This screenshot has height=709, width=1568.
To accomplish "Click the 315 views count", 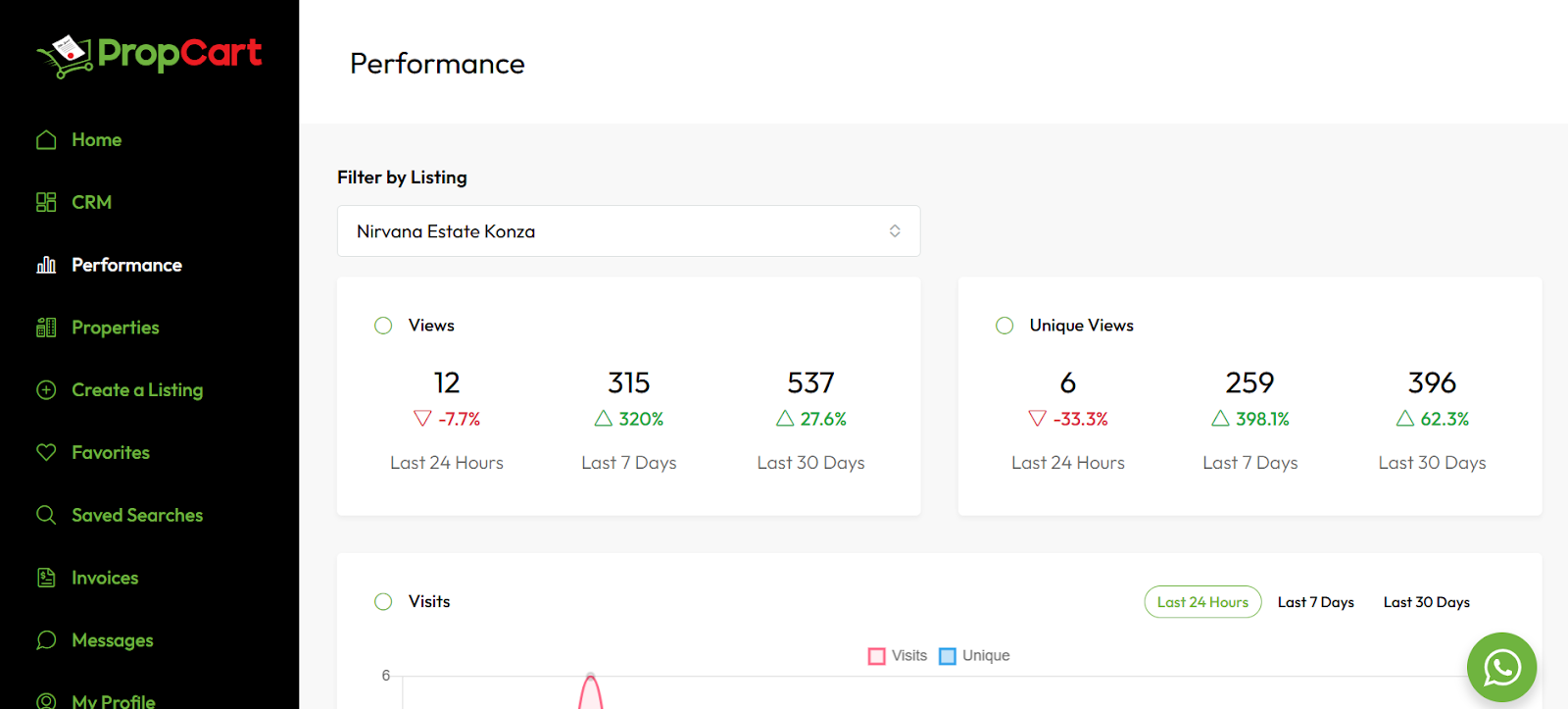I will [629, 382].
